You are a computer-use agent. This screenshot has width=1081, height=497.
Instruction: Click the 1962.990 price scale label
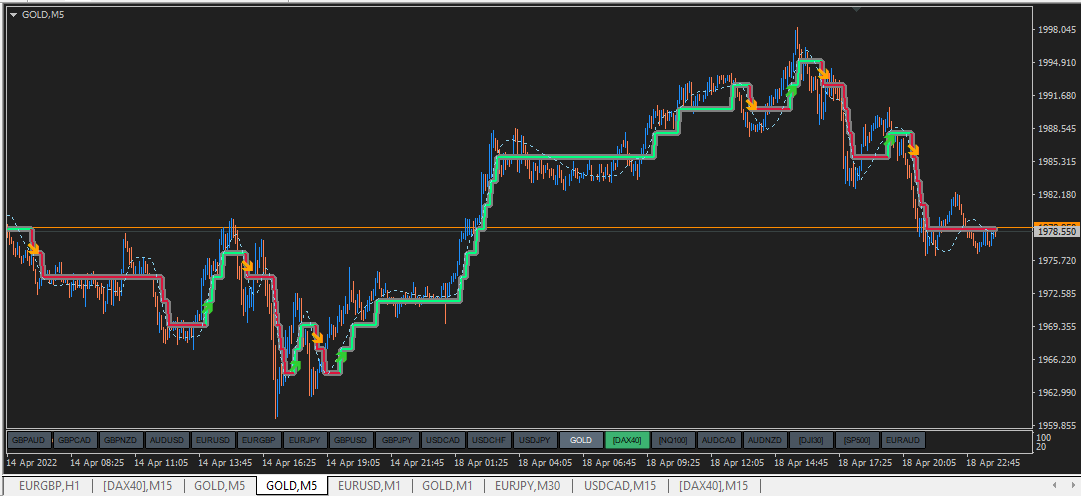click(1055, 393)
